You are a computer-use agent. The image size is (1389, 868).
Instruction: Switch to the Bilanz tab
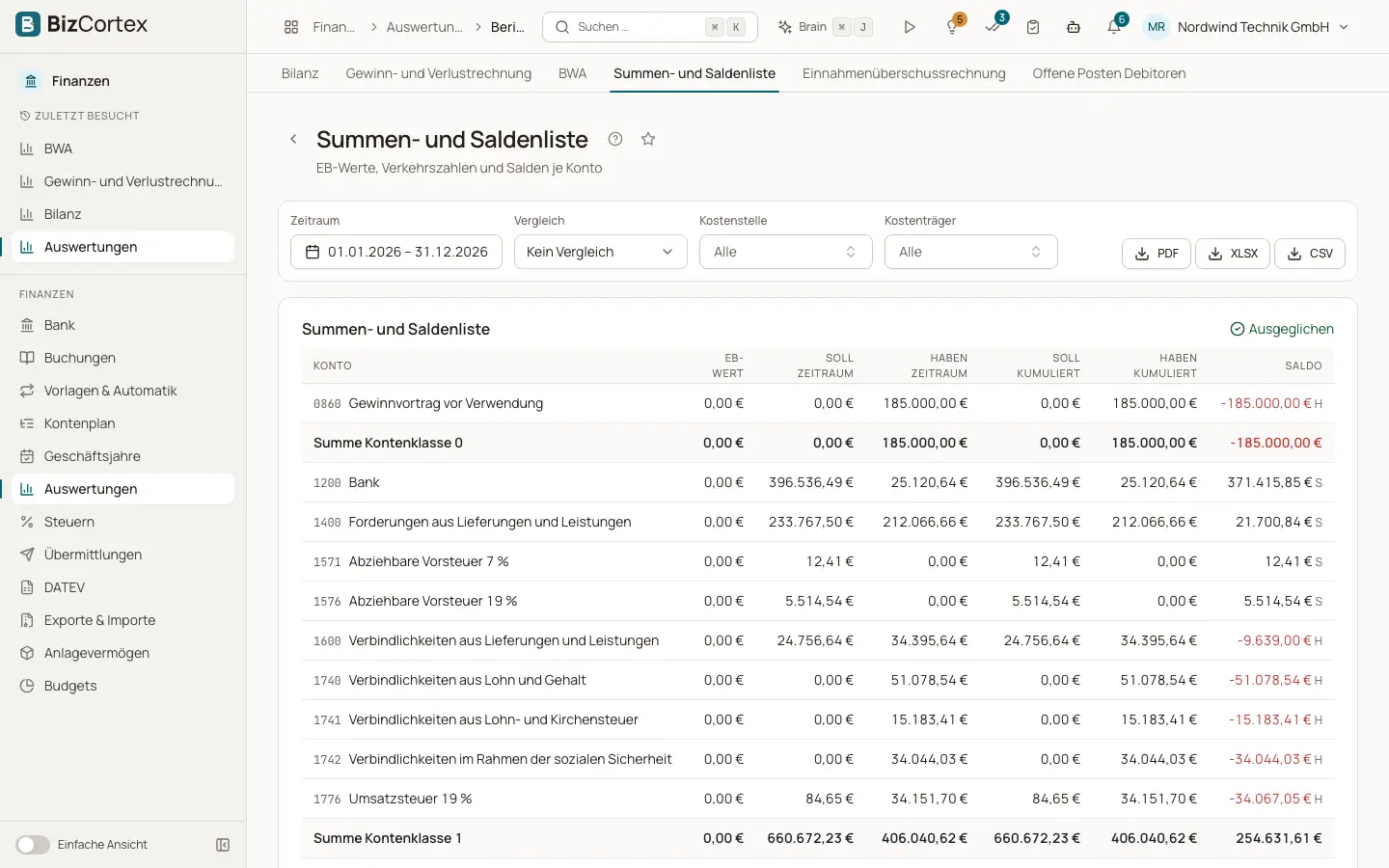point(300,73)
